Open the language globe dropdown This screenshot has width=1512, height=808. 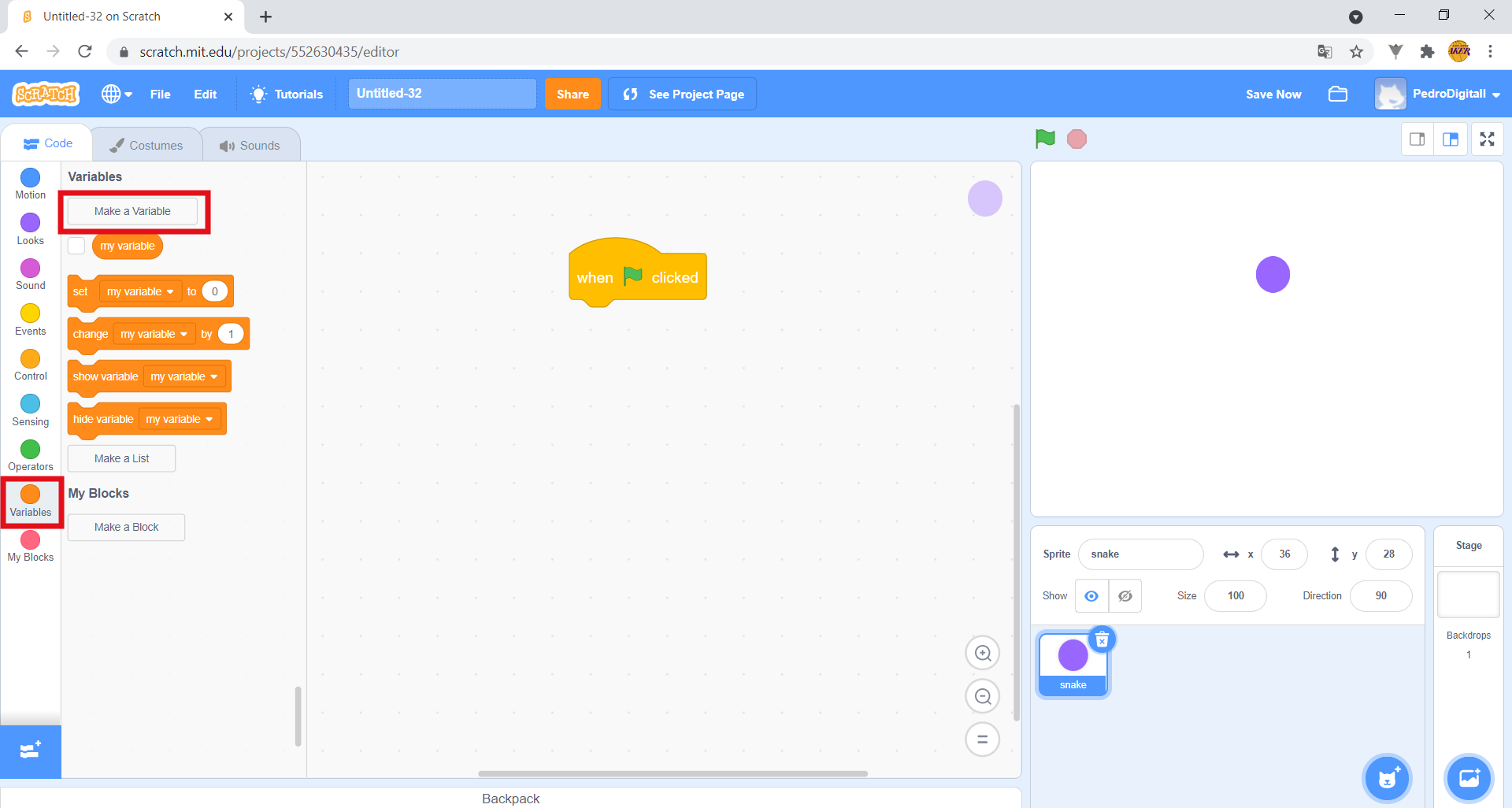coord(117,94)
